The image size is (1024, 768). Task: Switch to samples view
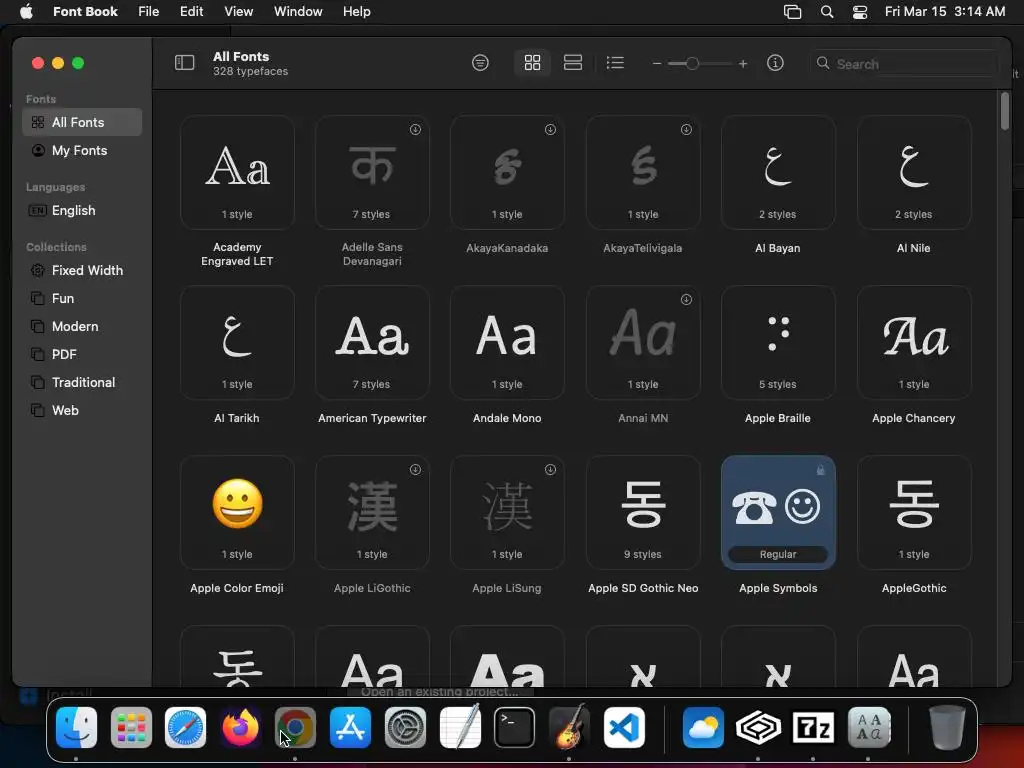point(573,63)
